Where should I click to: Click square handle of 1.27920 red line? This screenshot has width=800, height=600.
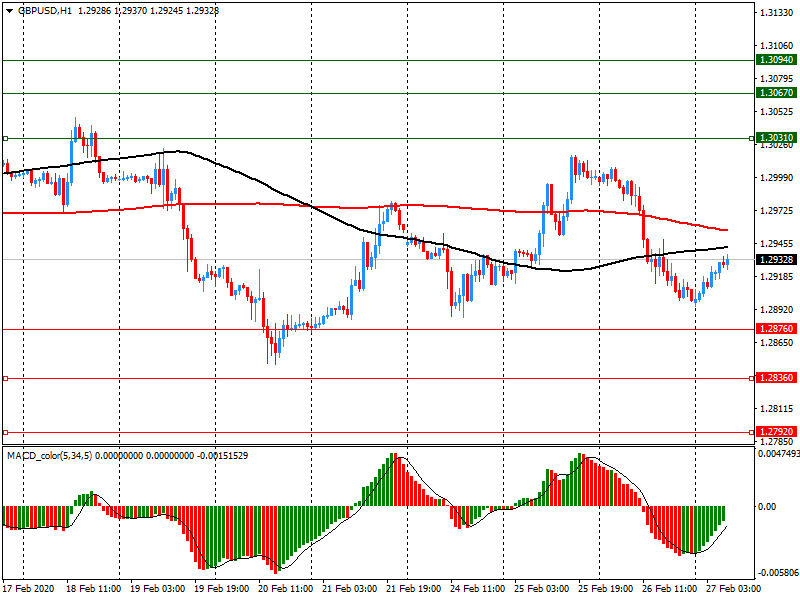click(5, 432)
